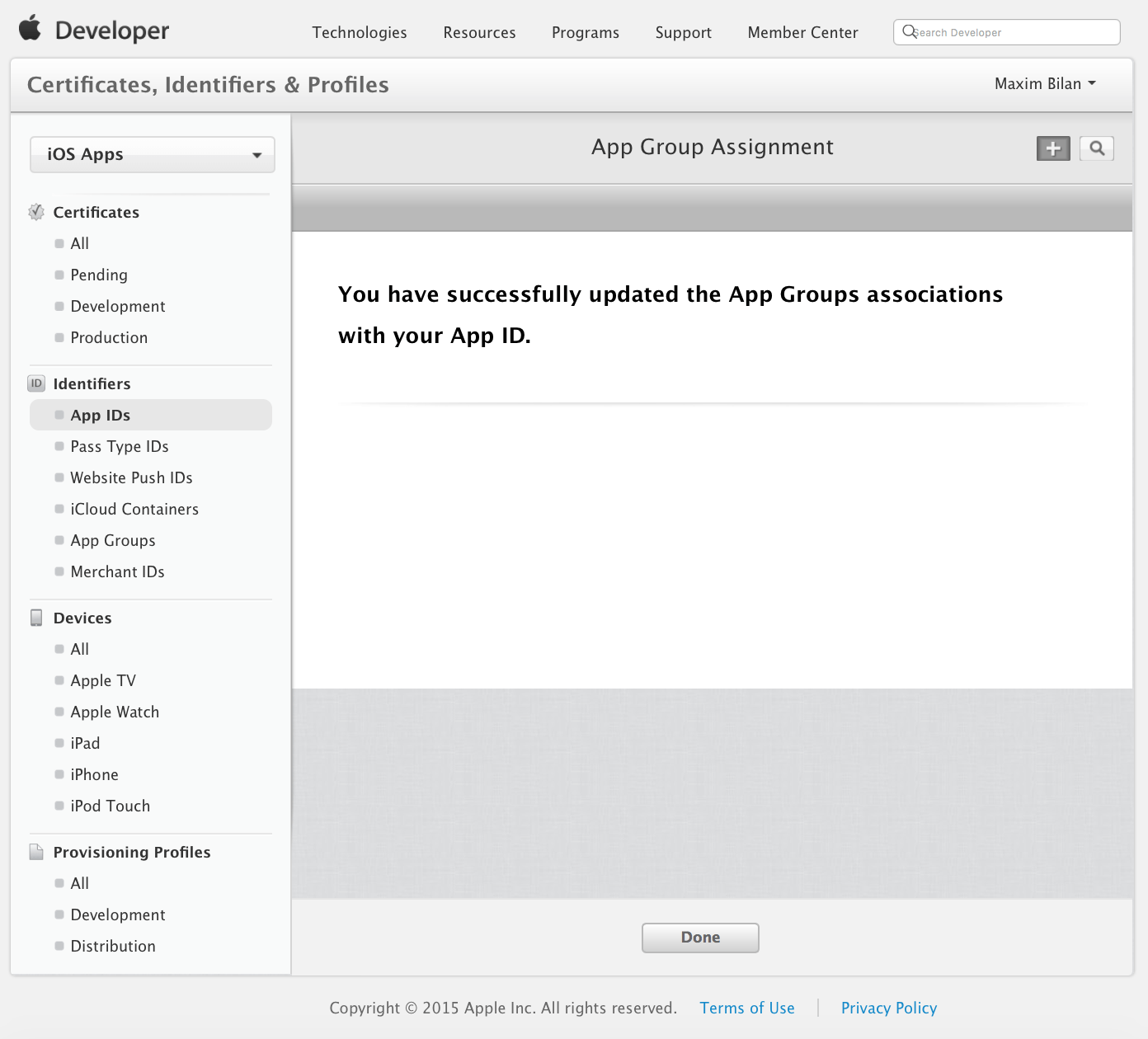Open the Technologies menu
This screenshot has height=1039, width=1148.
tap(359, 33)
